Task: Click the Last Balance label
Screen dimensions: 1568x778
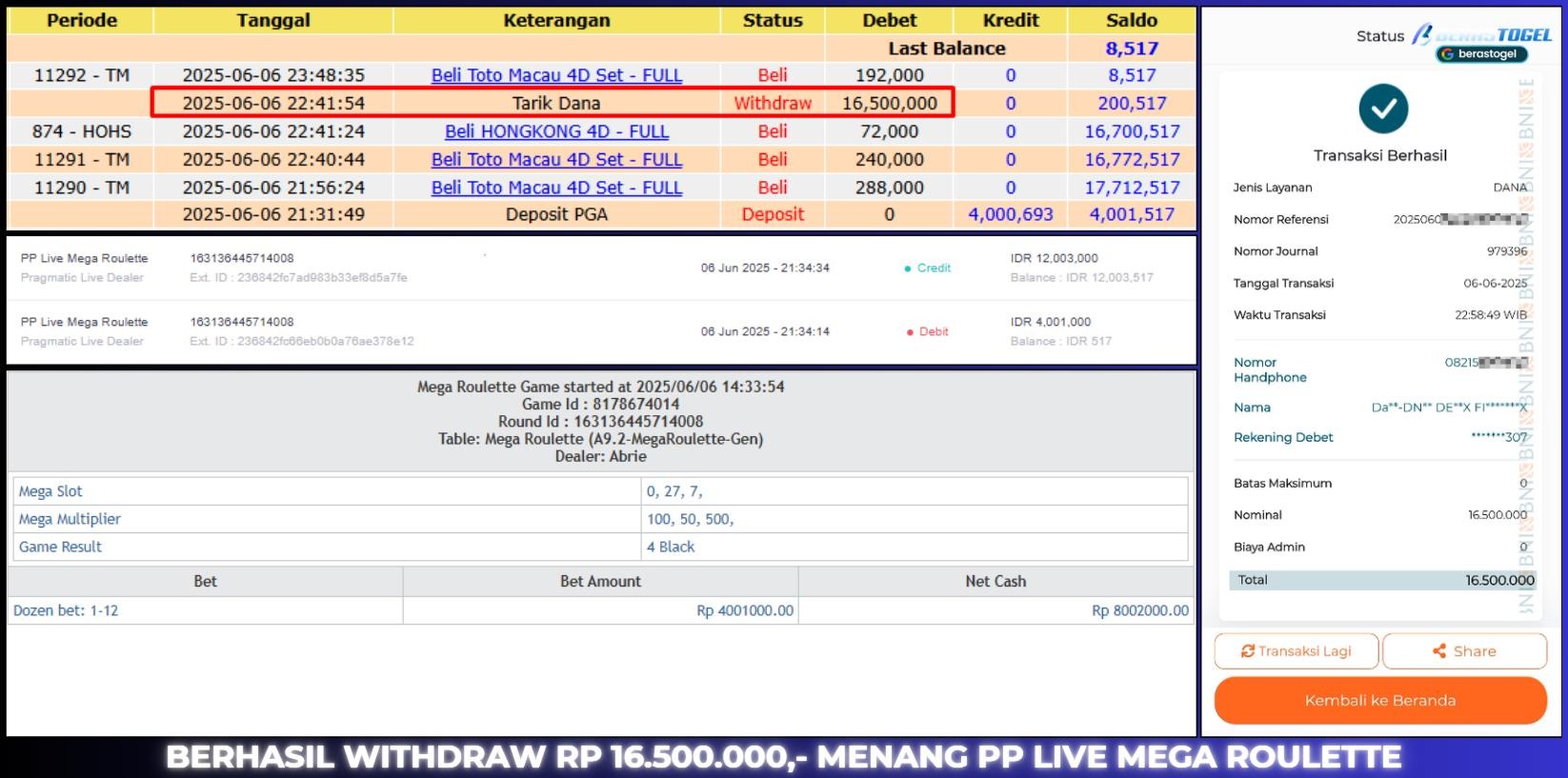Action: [947, 49]
